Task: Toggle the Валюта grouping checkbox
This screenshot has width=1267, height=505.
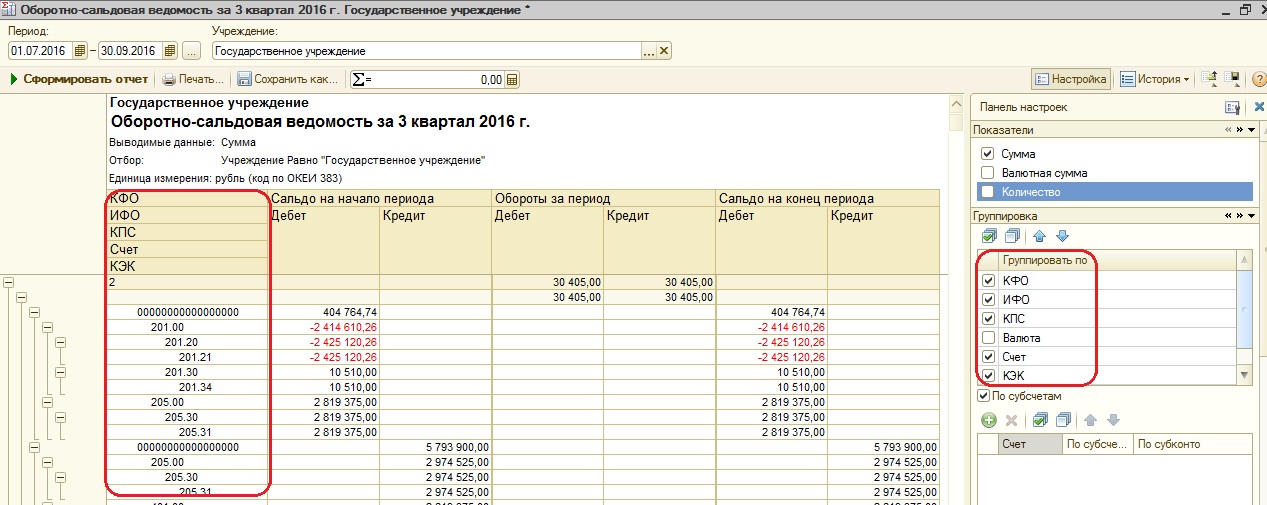Action: pyautogui.click(x=988, y=338)
